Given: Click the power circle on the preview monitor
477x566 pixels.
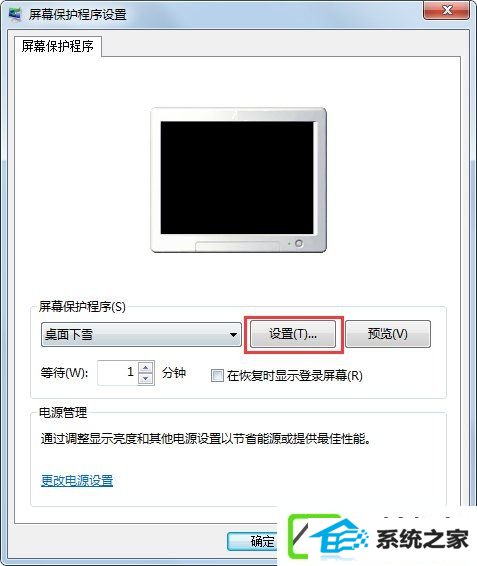Looking at the screenshot, I should [x=298, y=243].
